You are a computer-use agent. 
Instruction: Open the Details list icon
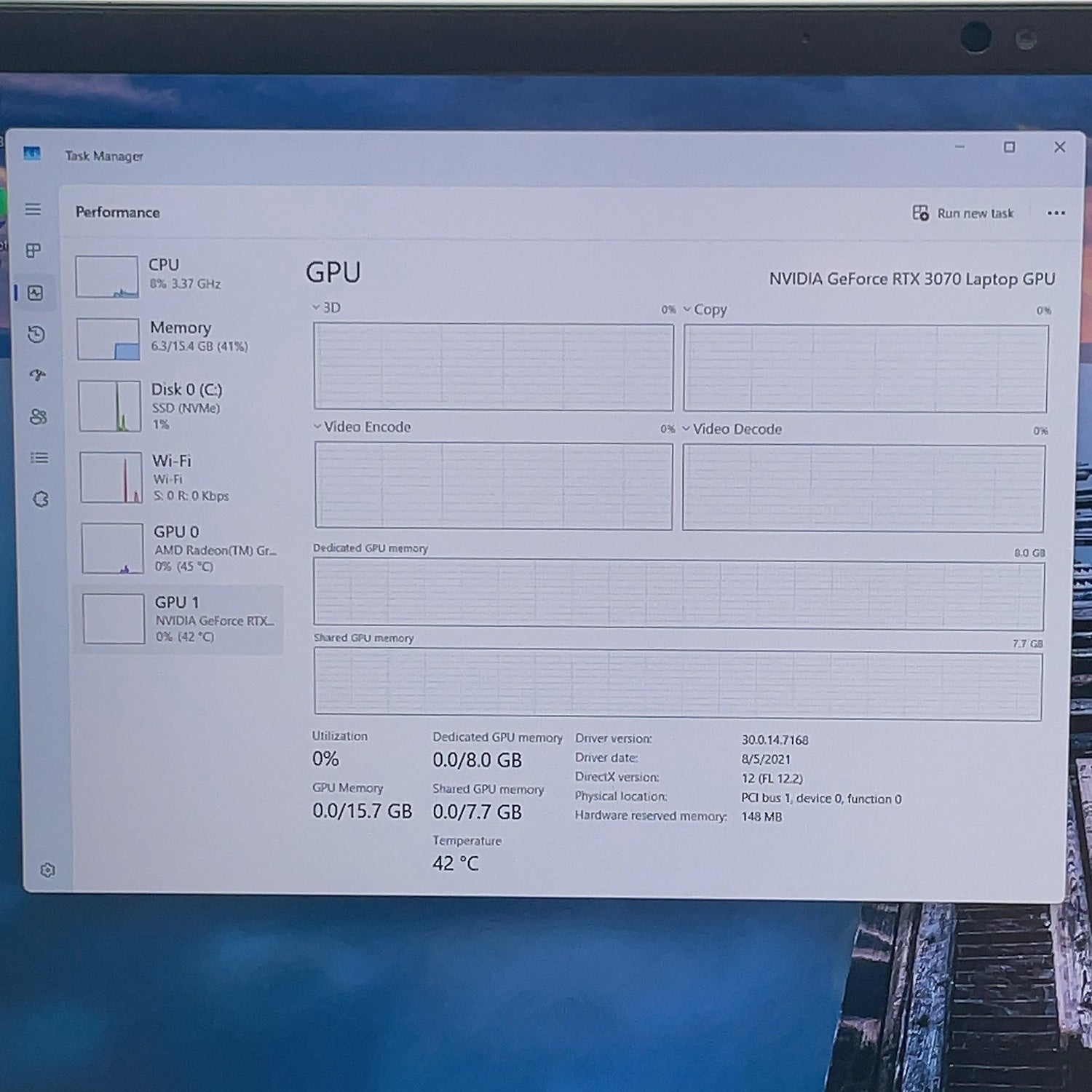(39, 457)
